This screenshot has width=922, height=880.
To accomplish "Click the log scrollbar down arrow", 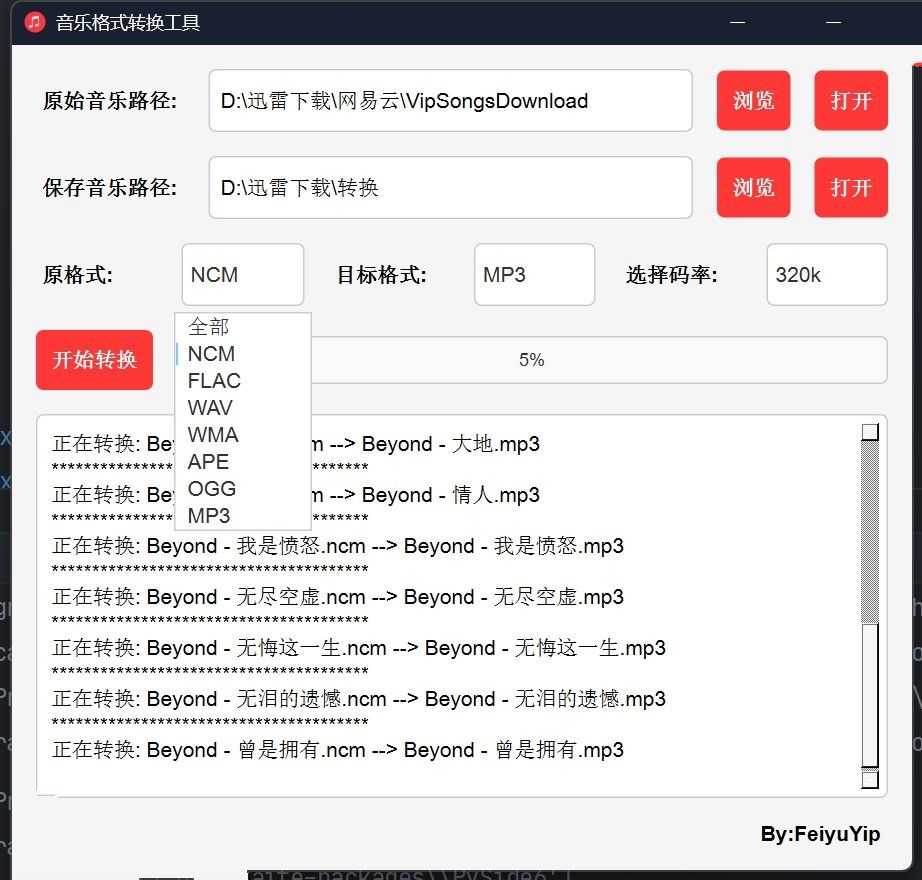I will coord(870,779).
